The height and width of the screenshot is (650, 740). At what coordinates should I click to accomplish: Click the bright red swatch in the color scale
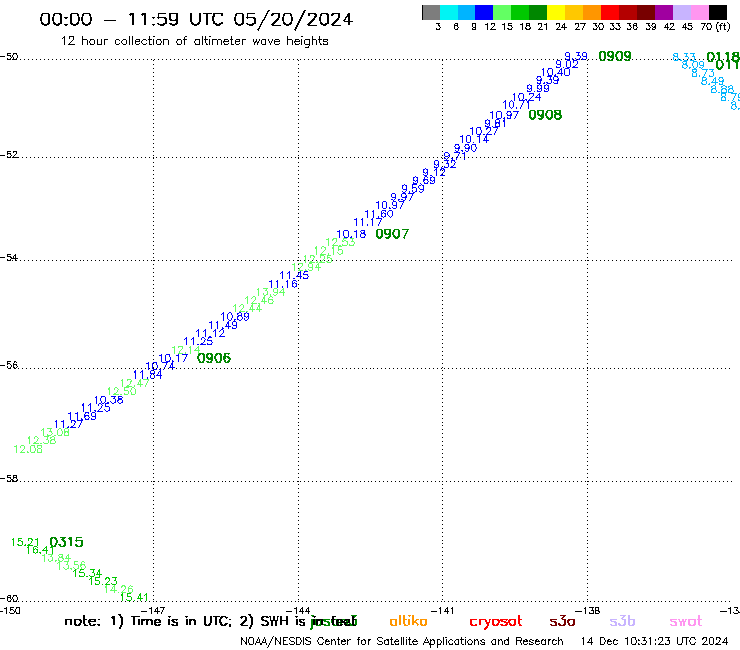(610, 12)
